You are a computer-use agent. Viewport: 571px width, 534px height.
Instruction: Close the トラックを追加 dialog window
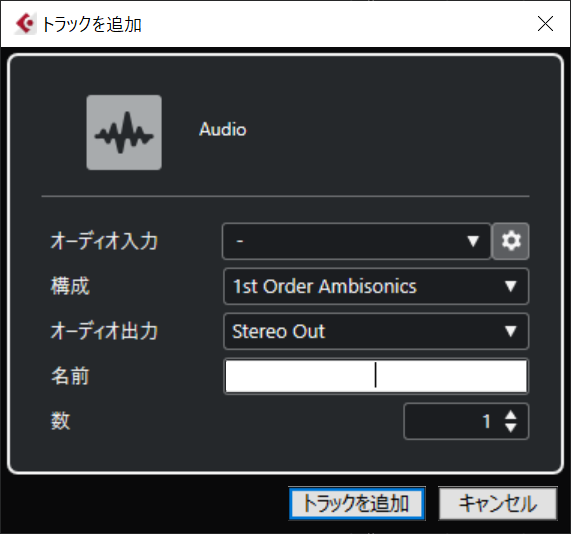click(545, 24)
